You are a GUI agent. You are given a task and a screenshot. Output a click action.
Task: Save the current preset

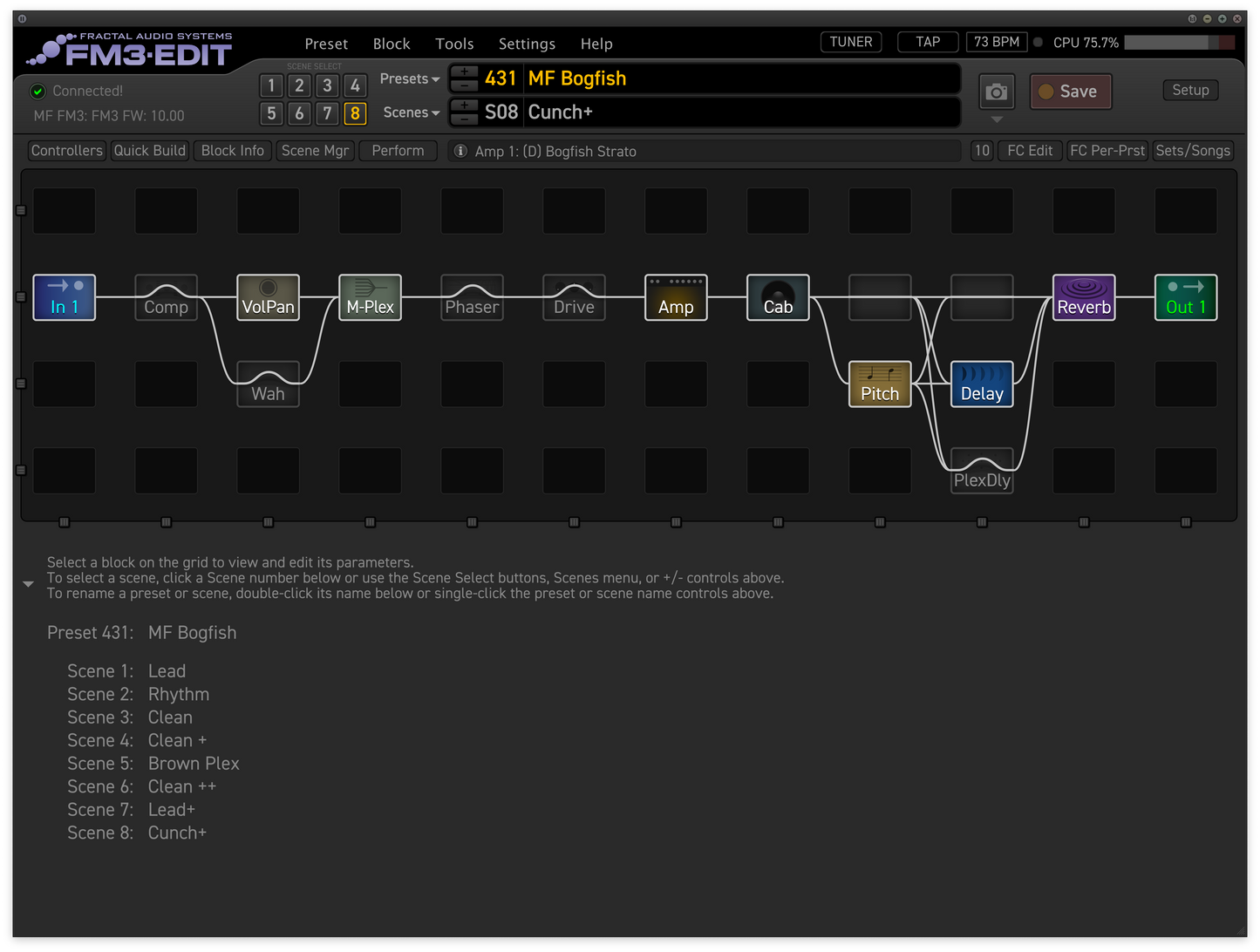coord(1071,91)
